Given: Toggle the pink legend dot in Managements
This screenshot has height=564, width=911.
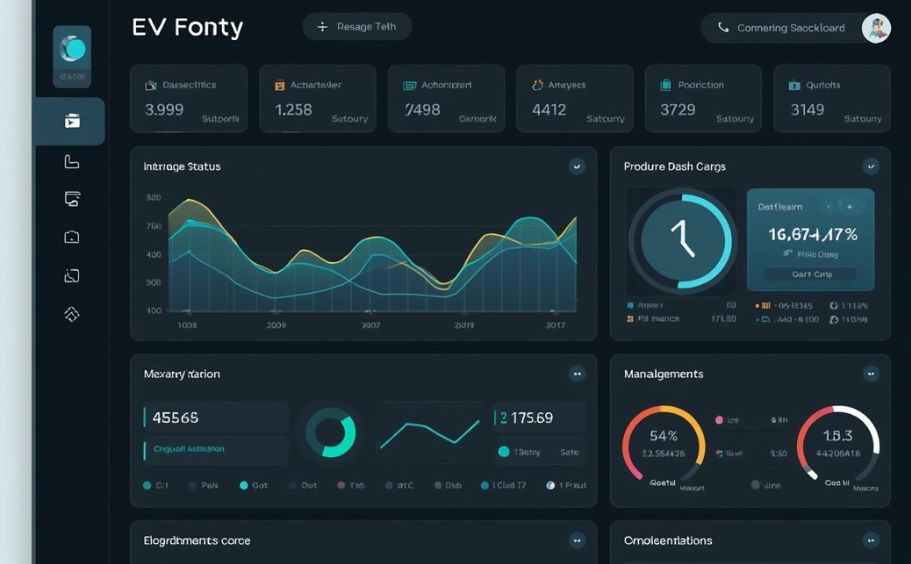Looking at the screenshot, I should 719,421.
